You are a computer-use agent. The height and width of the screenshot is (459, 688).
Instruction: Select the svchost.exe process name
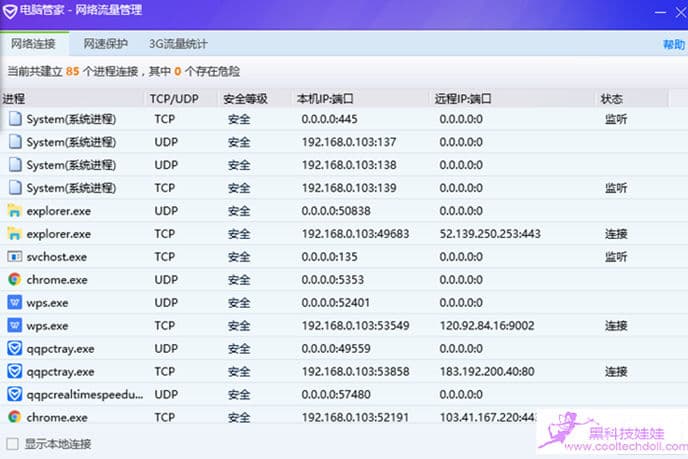[57, 257]
